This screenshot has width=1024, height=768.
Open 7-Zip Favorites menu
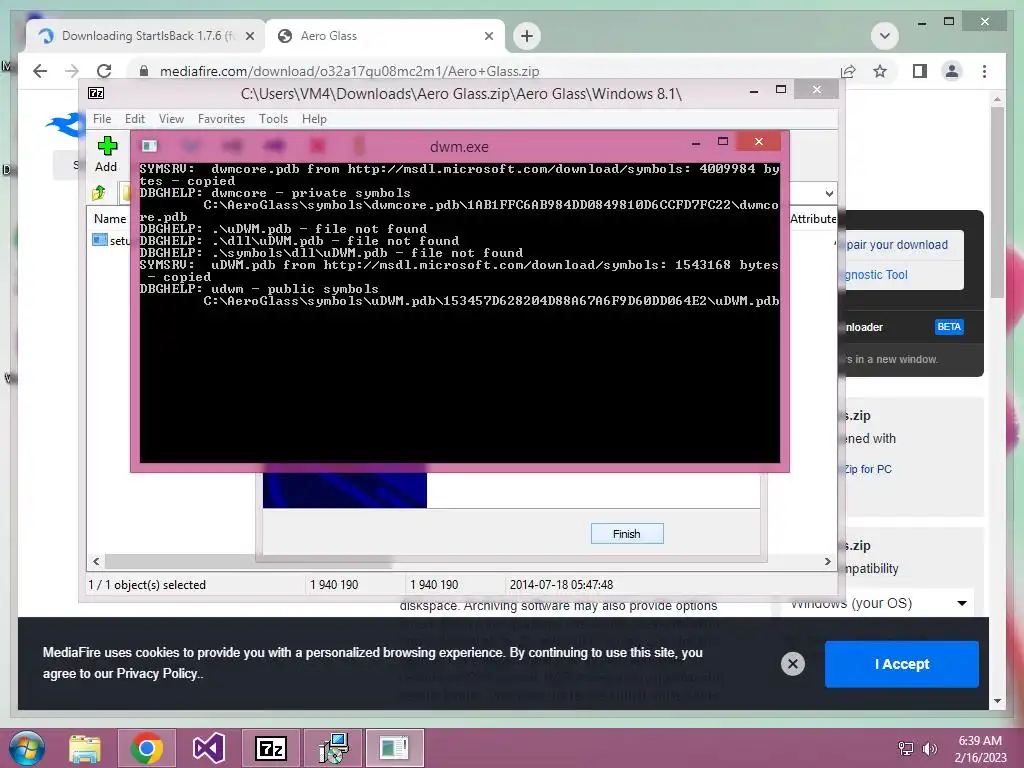pos(221,119)
